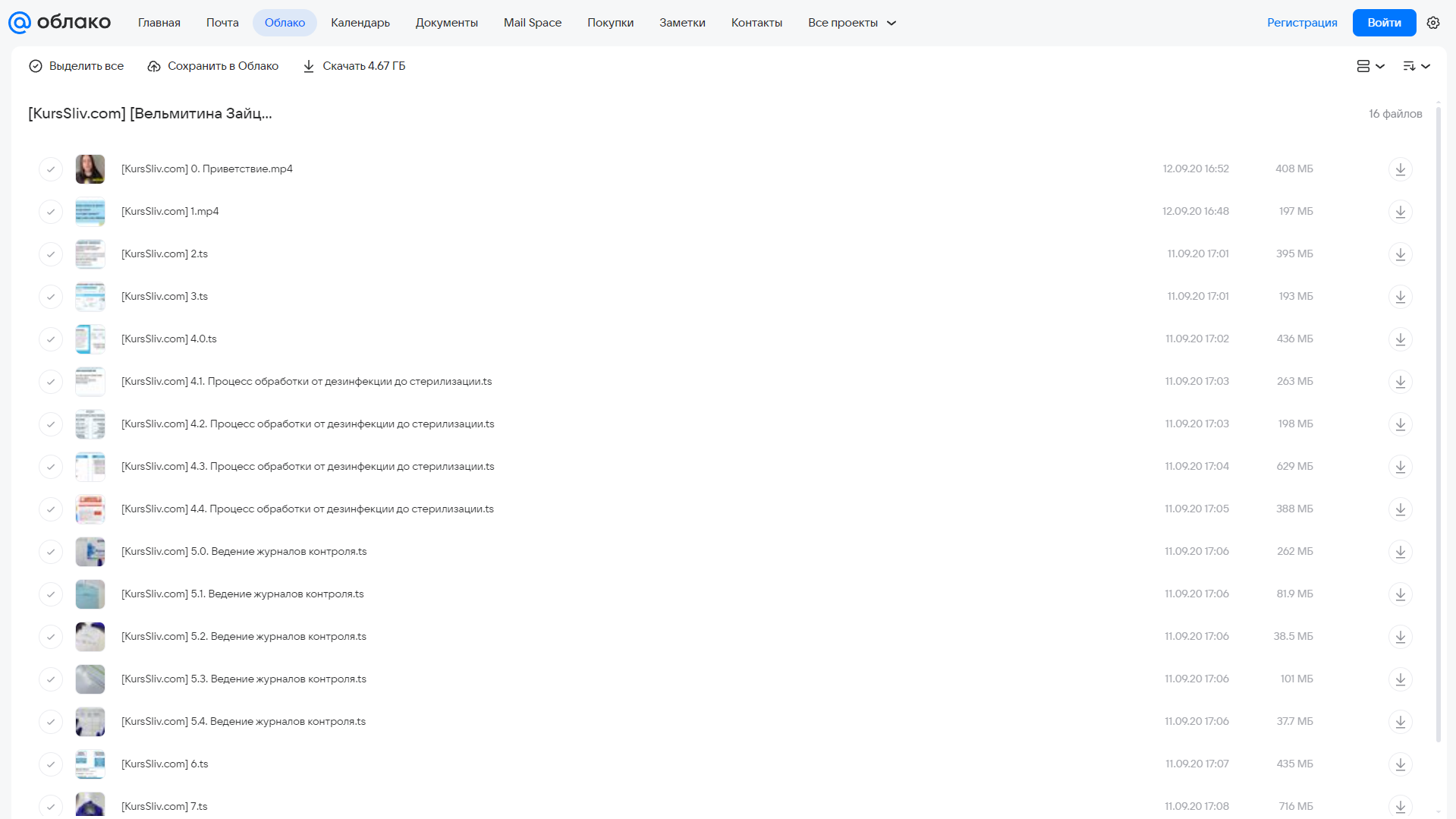This screenshot has height=819, width=1456.
Task: Expand the Все проекты dropdown
Action: [x=852, y=23]
